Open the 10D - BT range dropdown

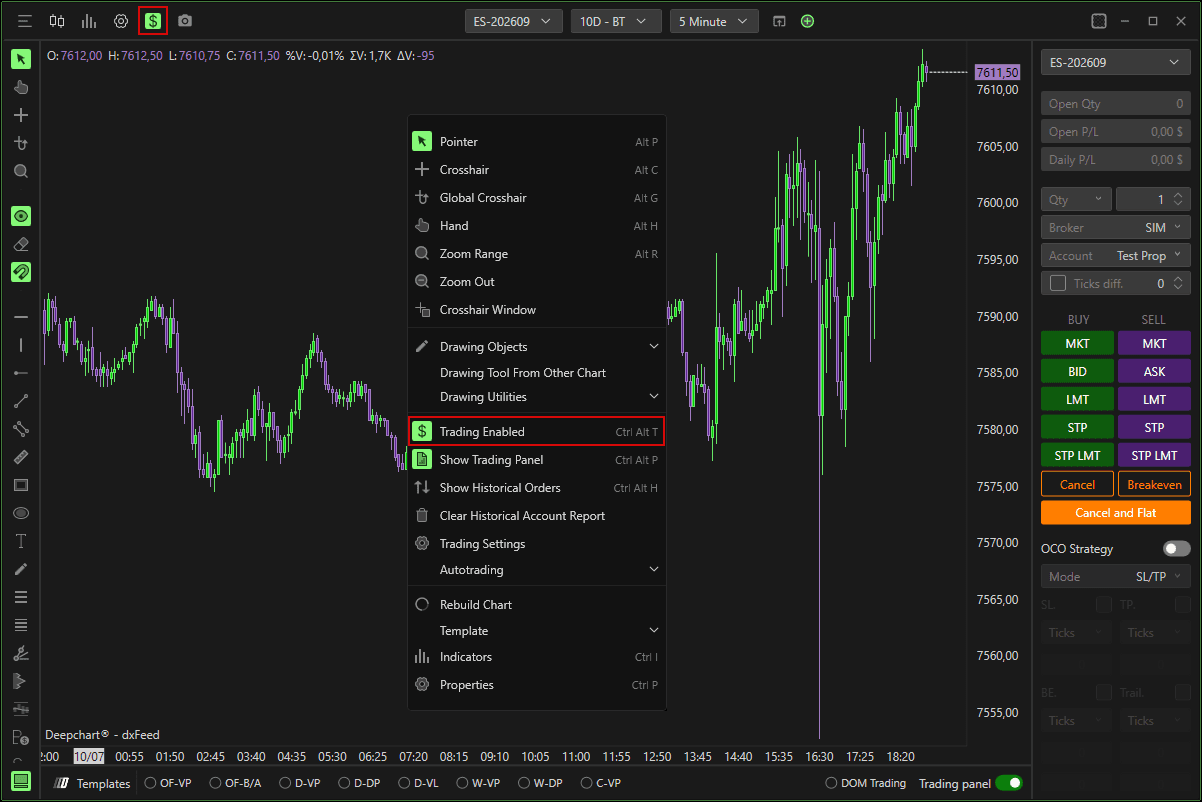coord(616,21)
